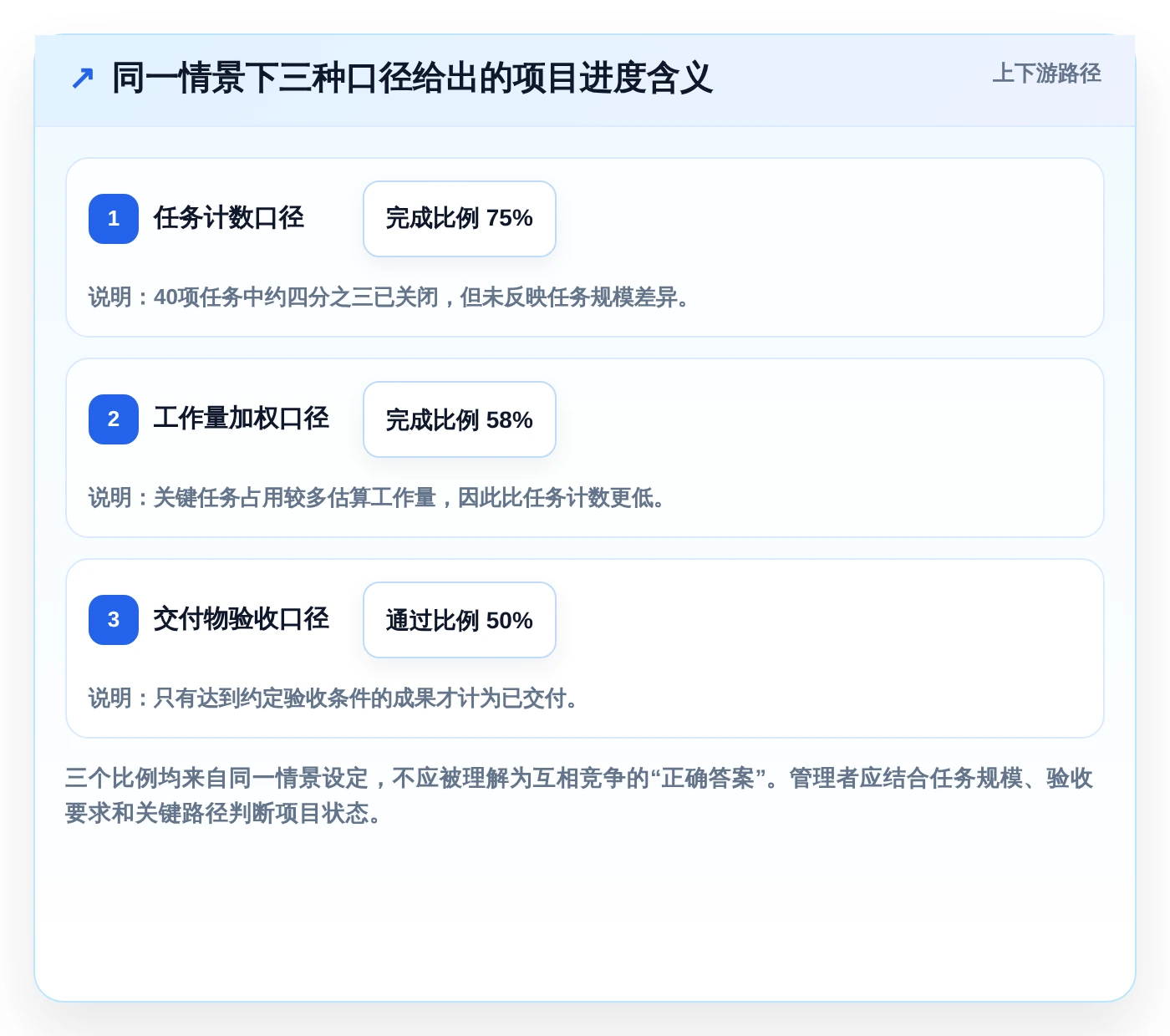
Task: Click the description starting 说明：40项任务中
Action: pyautogui.click(x=393, y=297)
